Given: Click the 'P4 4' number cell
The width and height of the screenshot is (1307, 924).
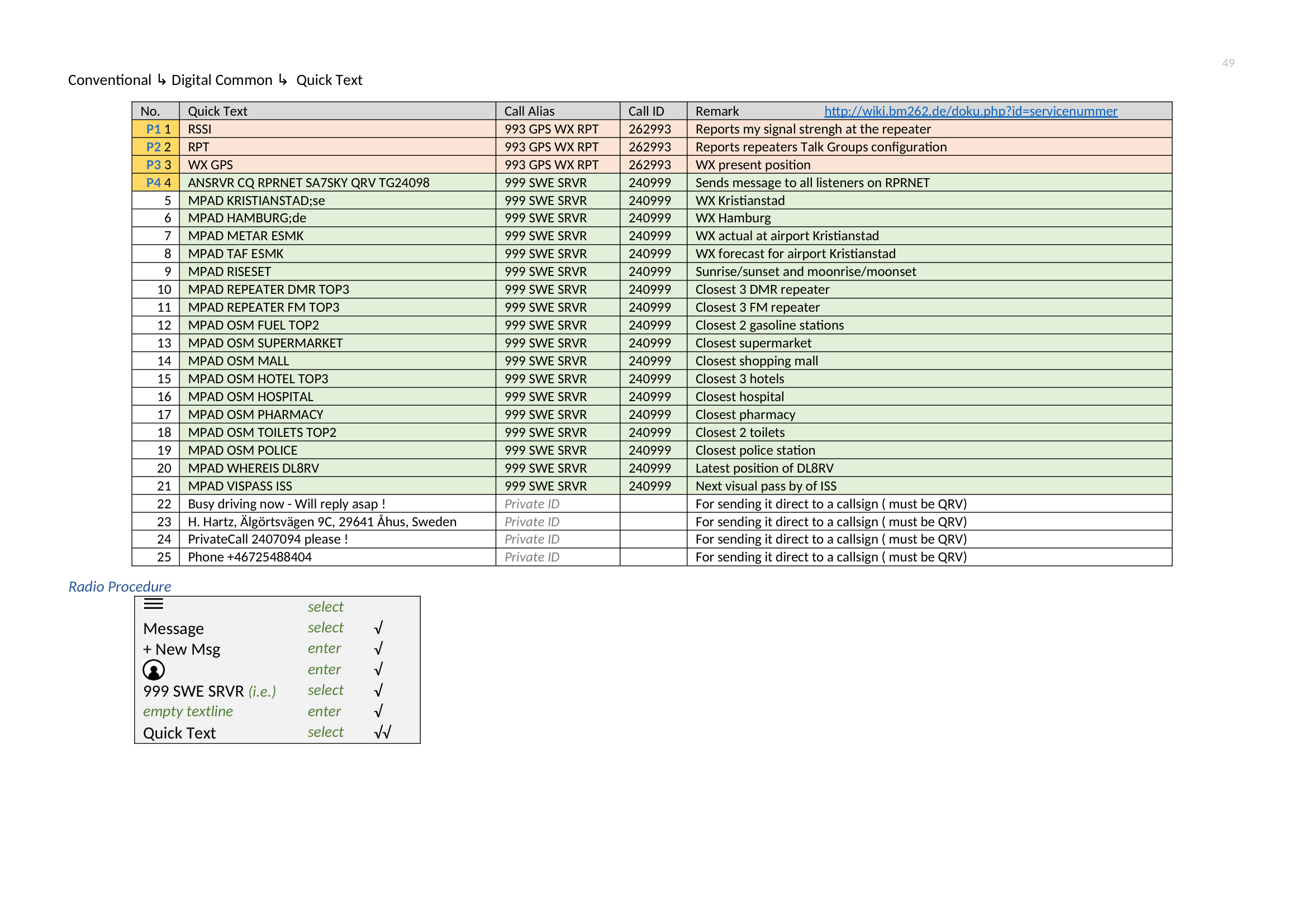Looking at the screenshot, I should coord(156,183).
